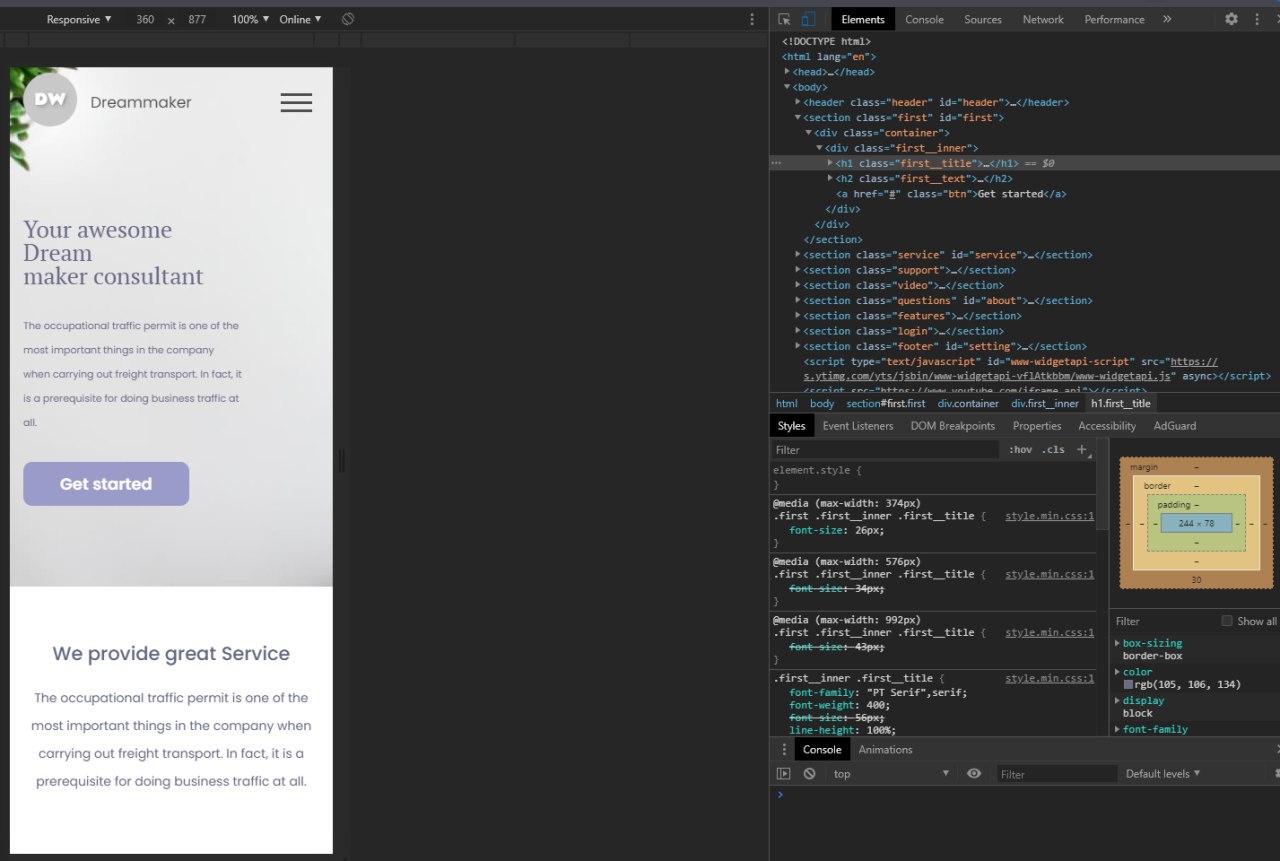Expand the h2 first__text node
This screenshot has height=861, width=1280.
click(x=830, y=178)
